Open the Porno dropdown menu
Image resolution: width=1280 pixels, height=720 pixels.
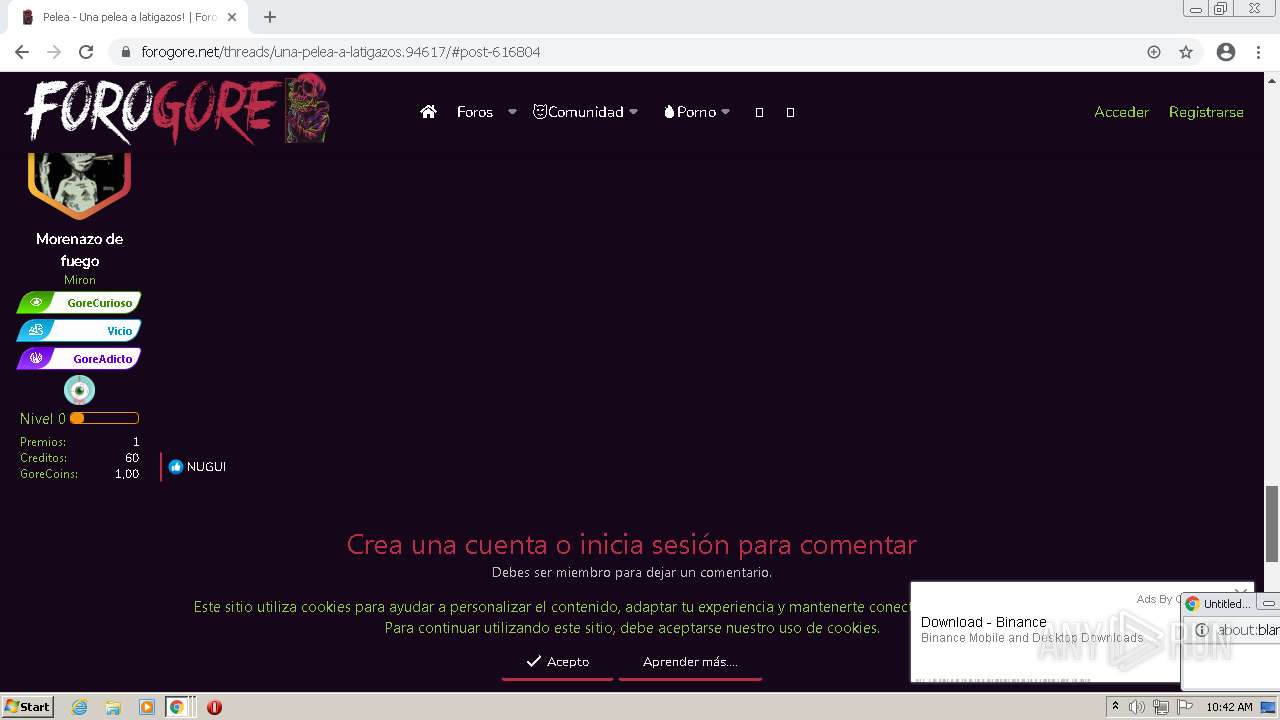coord(697,112)
